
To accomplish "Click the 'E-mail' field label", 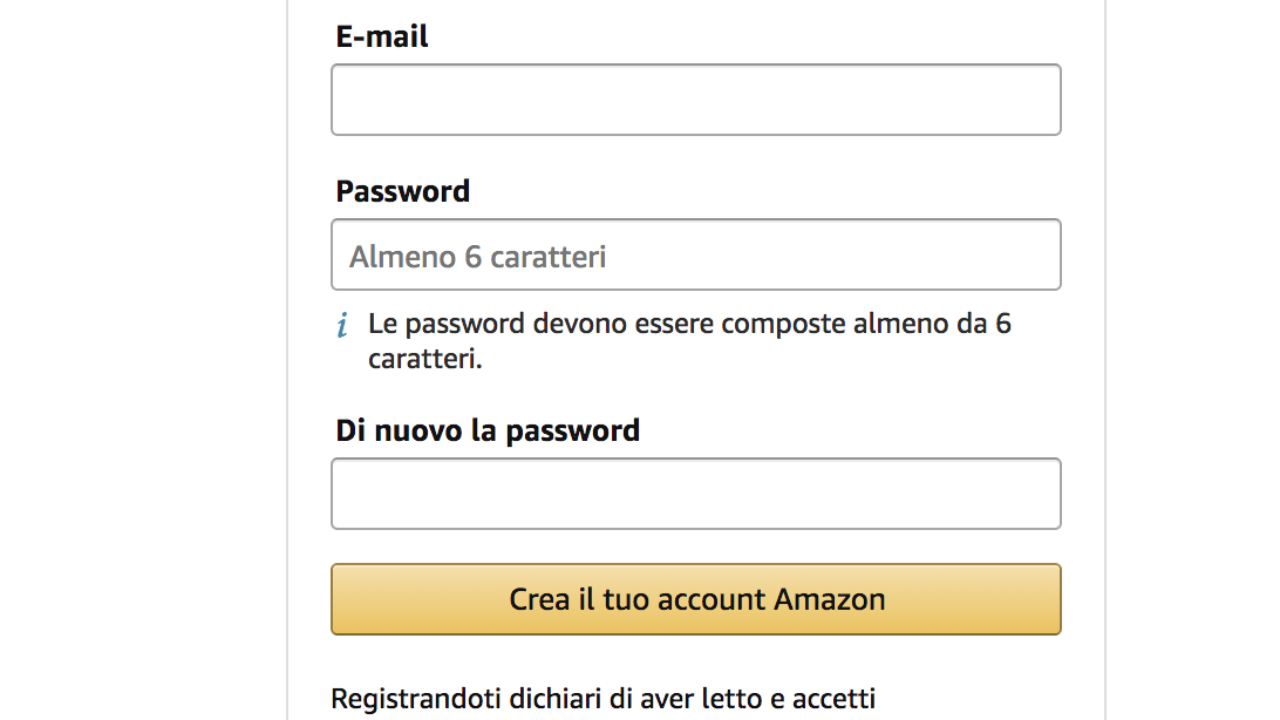I will point(382,37).
